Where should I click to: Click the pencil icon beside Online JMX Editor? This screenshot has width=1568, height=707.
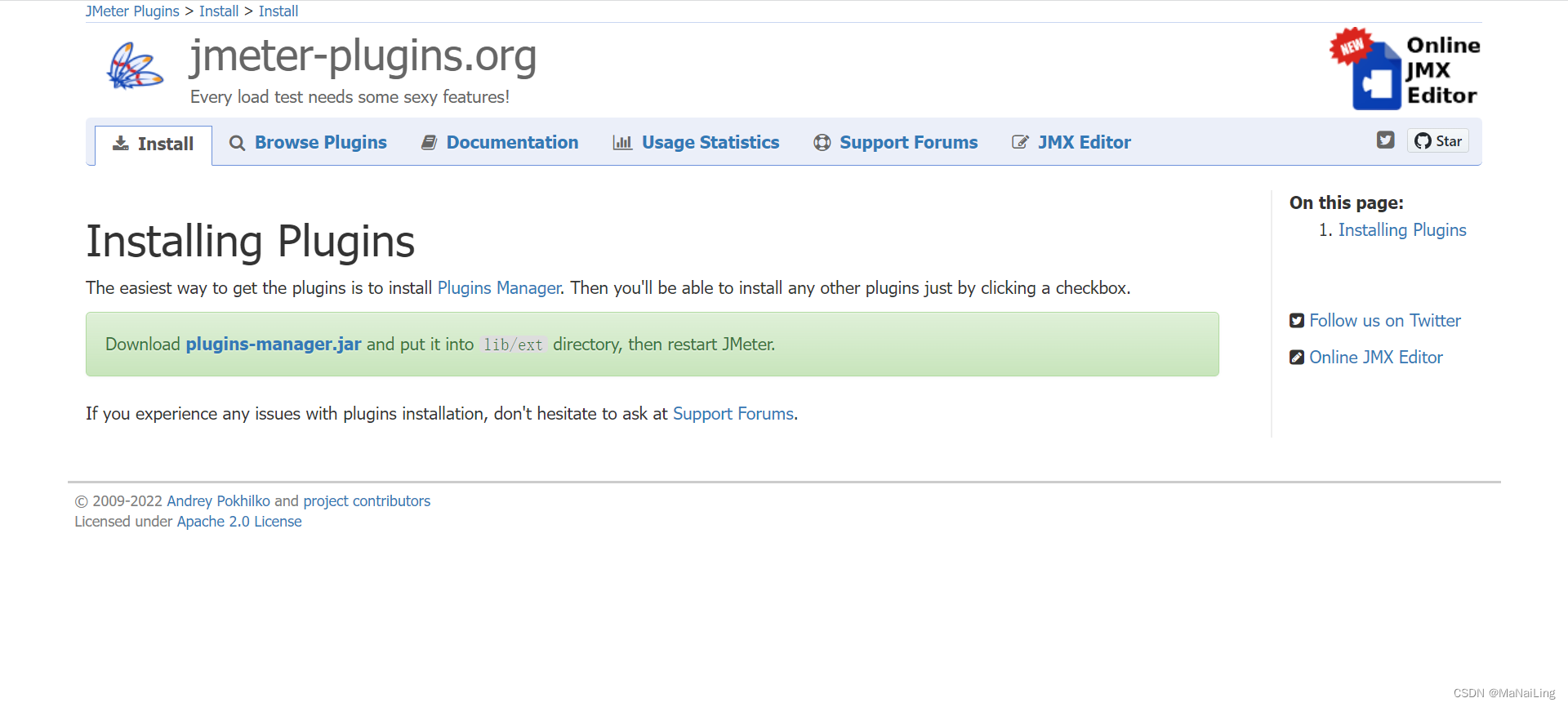(x=1297, y=358)
